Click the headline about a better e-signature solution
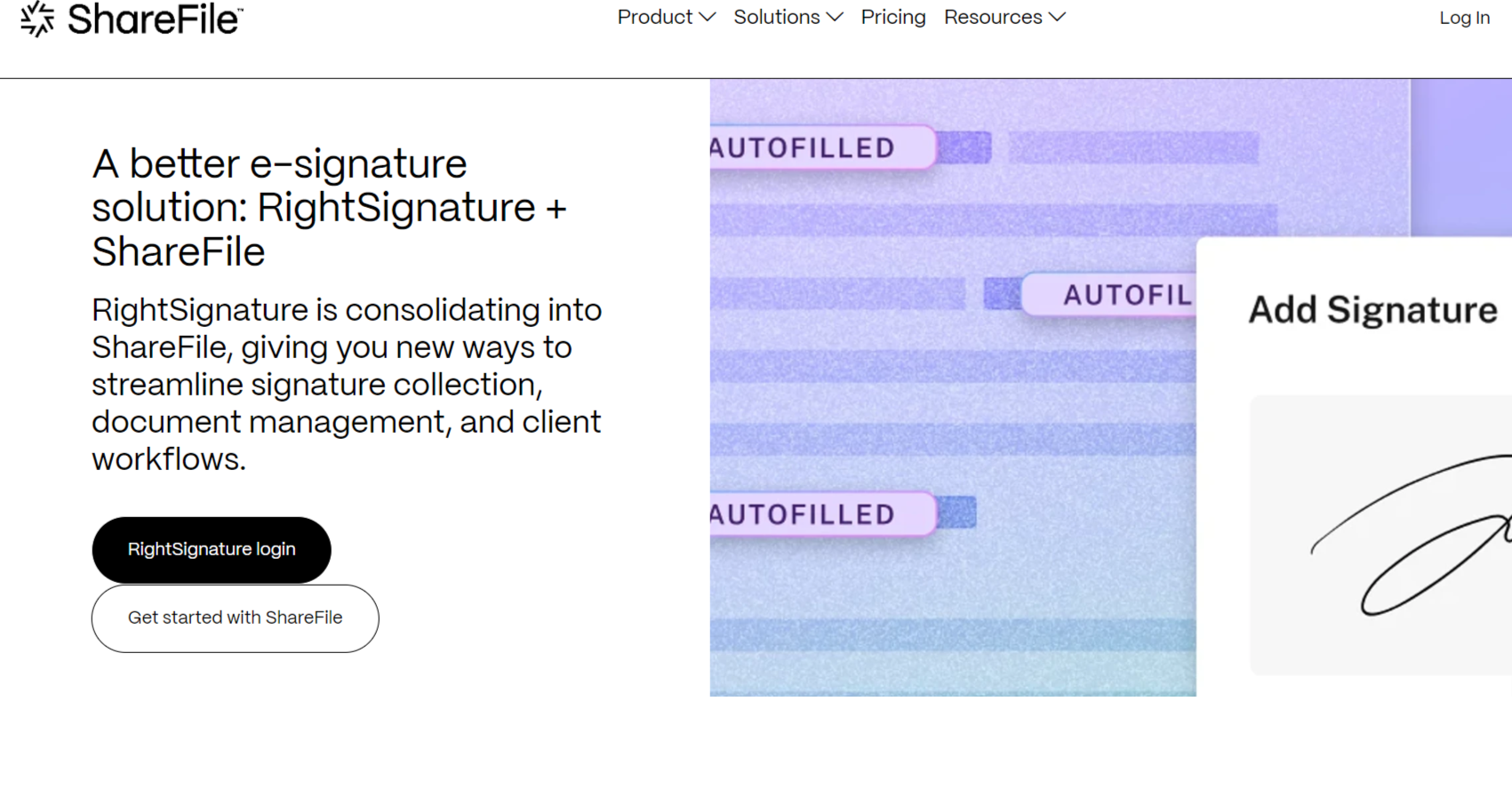1512x805 pixels. 329,208
